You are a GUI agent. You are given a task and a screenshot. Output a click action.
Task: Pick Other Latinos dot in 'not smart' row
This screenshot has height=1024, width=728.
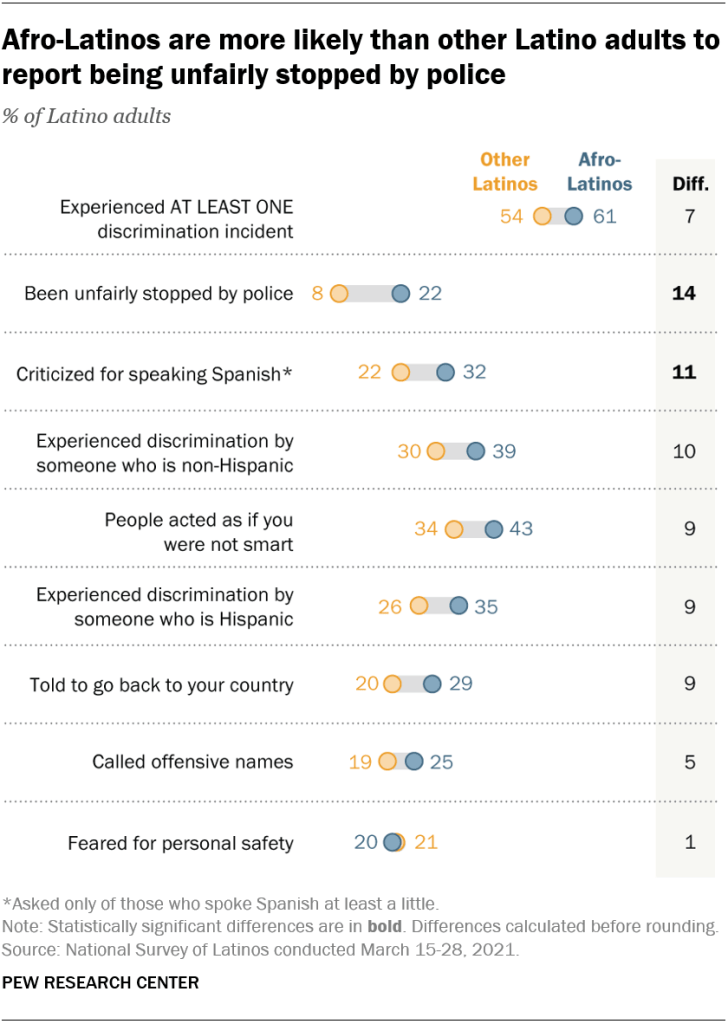[454, 529]
